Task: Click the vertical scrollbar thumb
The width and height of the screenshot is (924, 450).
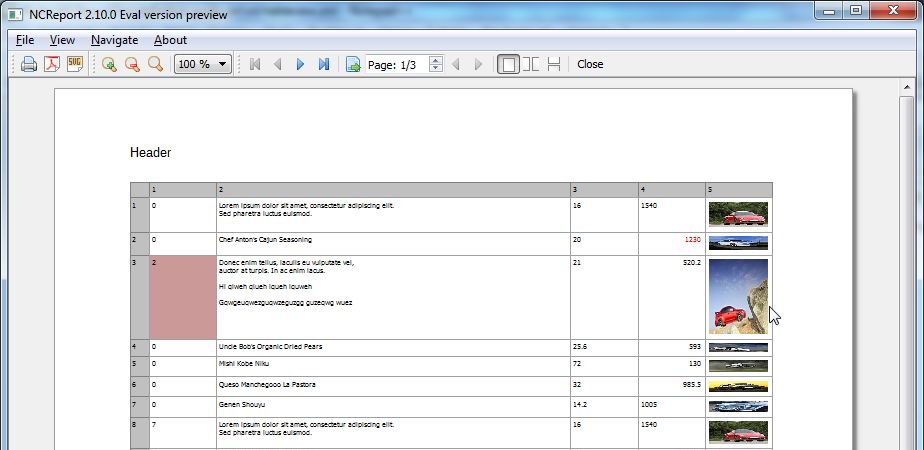Action: (x=906, y=271)
